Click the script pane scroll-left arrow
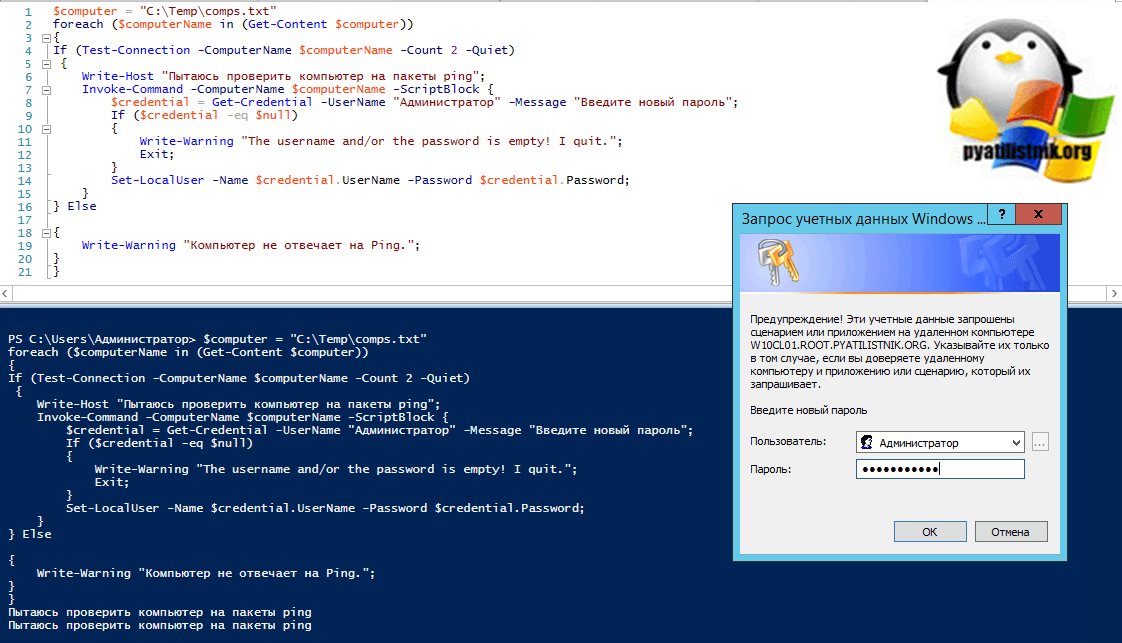 [x=6, y=294]
